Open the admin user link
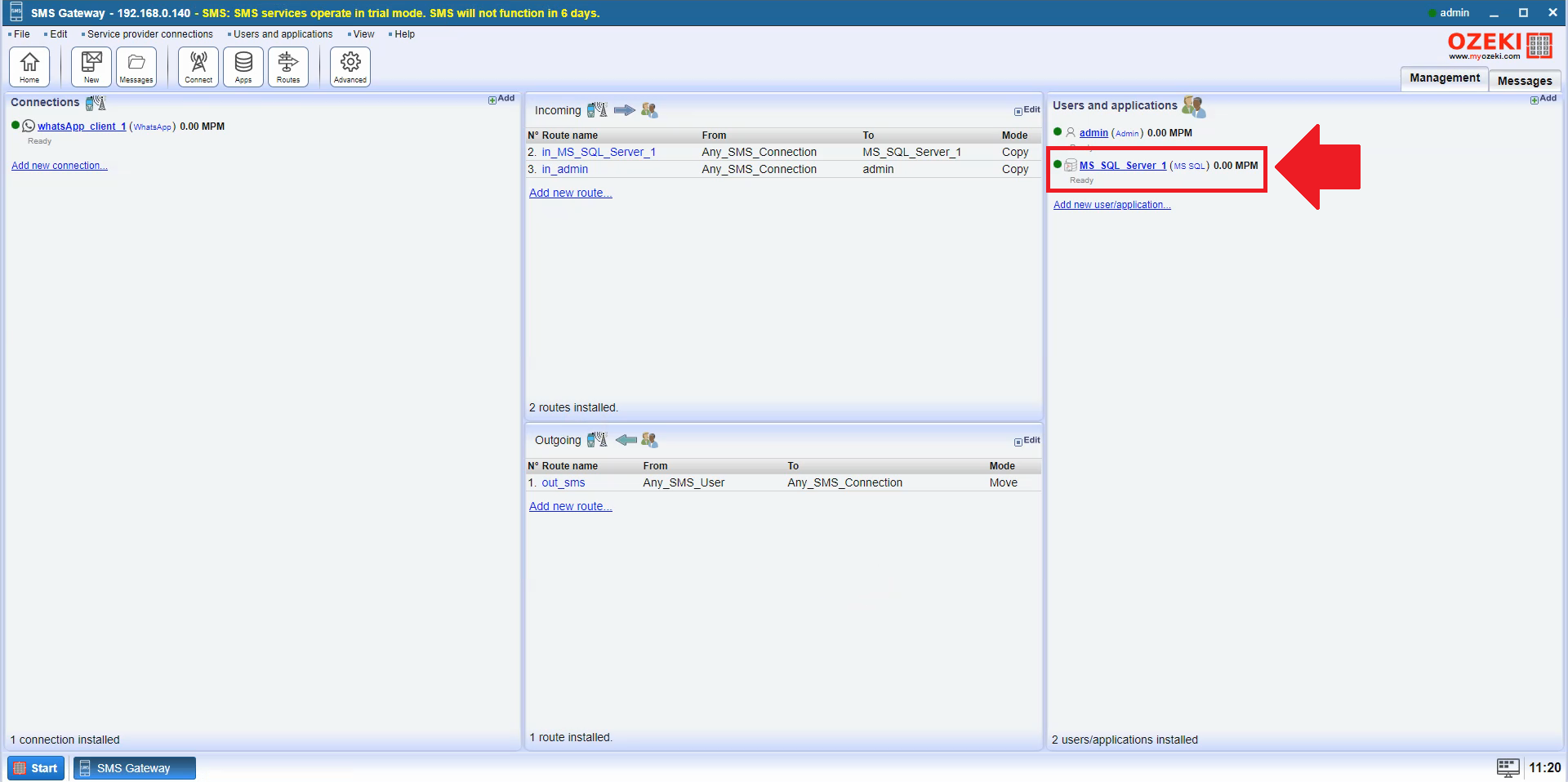The width and height of the screenshot is (1568, 782). pyautogui.click(x=1094, y=133)
